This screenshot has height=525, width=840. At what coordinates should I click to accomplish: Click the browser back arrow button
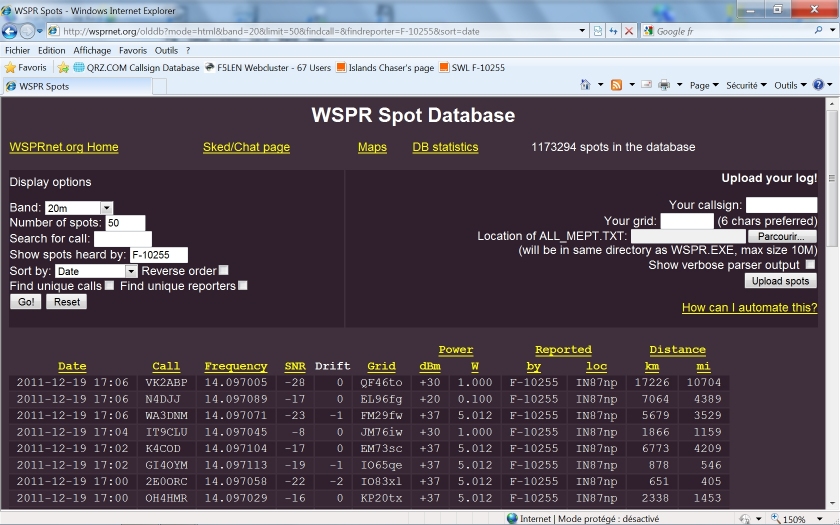tap(13, 31)
